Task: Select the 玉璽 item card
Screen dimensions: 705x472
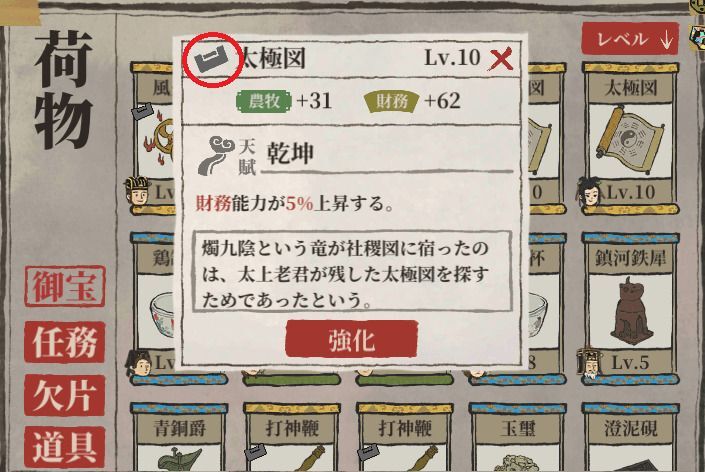Action: tap(518, 437)
